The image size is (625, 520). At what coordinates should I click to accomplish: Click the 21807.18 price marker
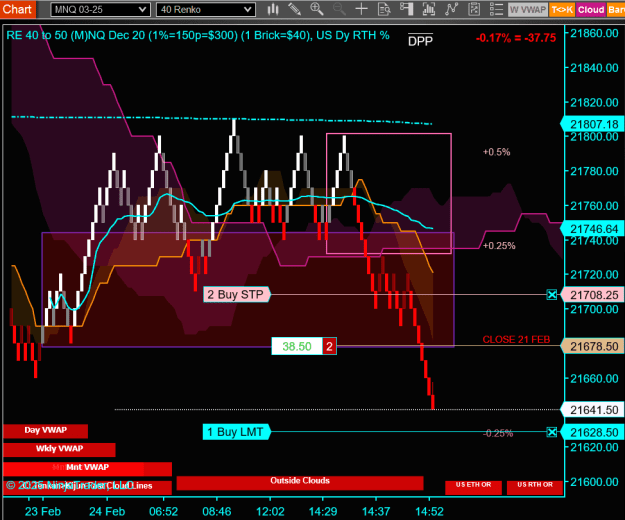(592, 124)
